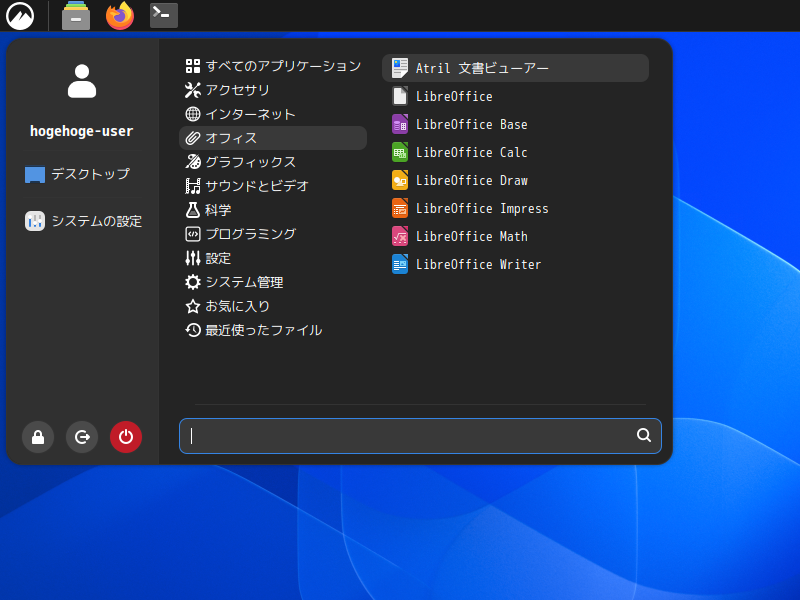Select the グラフィックス category
Viewport: 800px width, 600px height.
(273, 162)
